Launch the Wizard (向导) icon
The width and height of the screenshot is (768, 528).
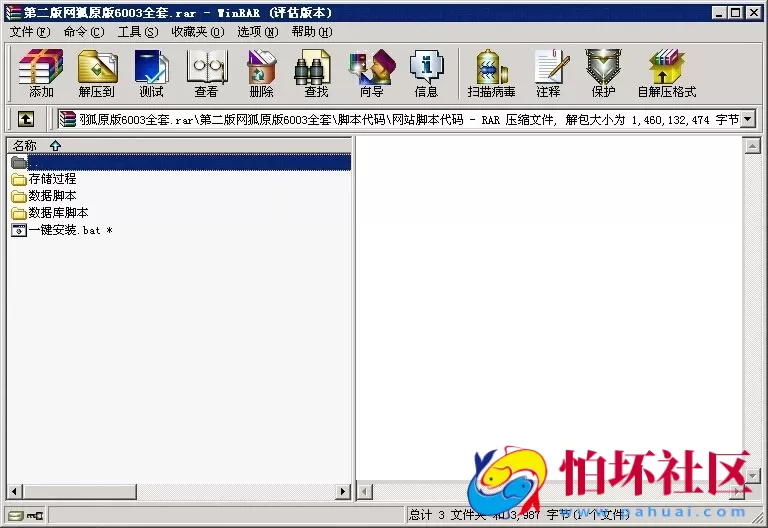(x=372, y=72)
